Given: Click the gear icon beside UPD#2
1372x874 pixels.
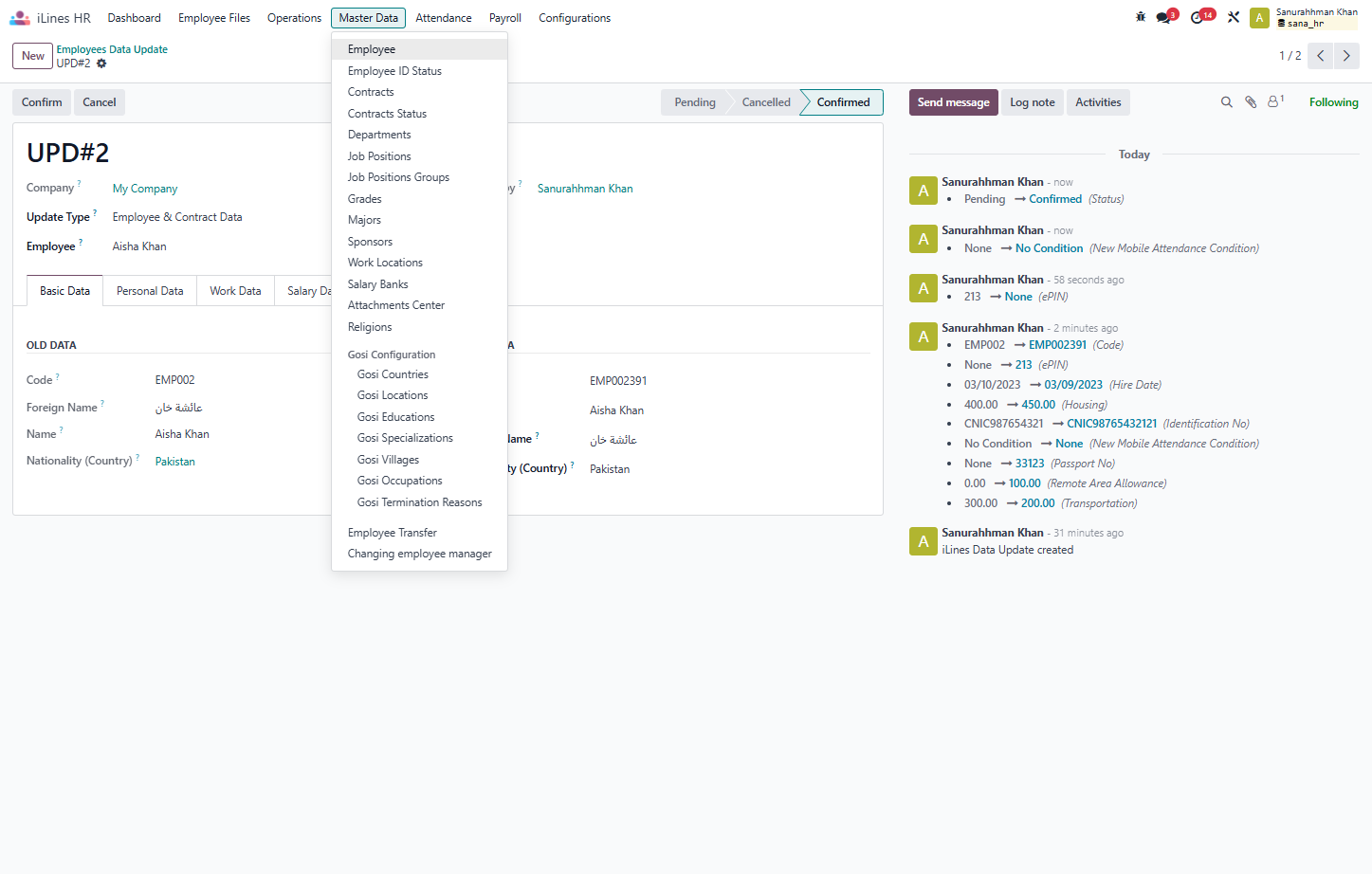Looking at the screenshot, I should tap(101, 64).
